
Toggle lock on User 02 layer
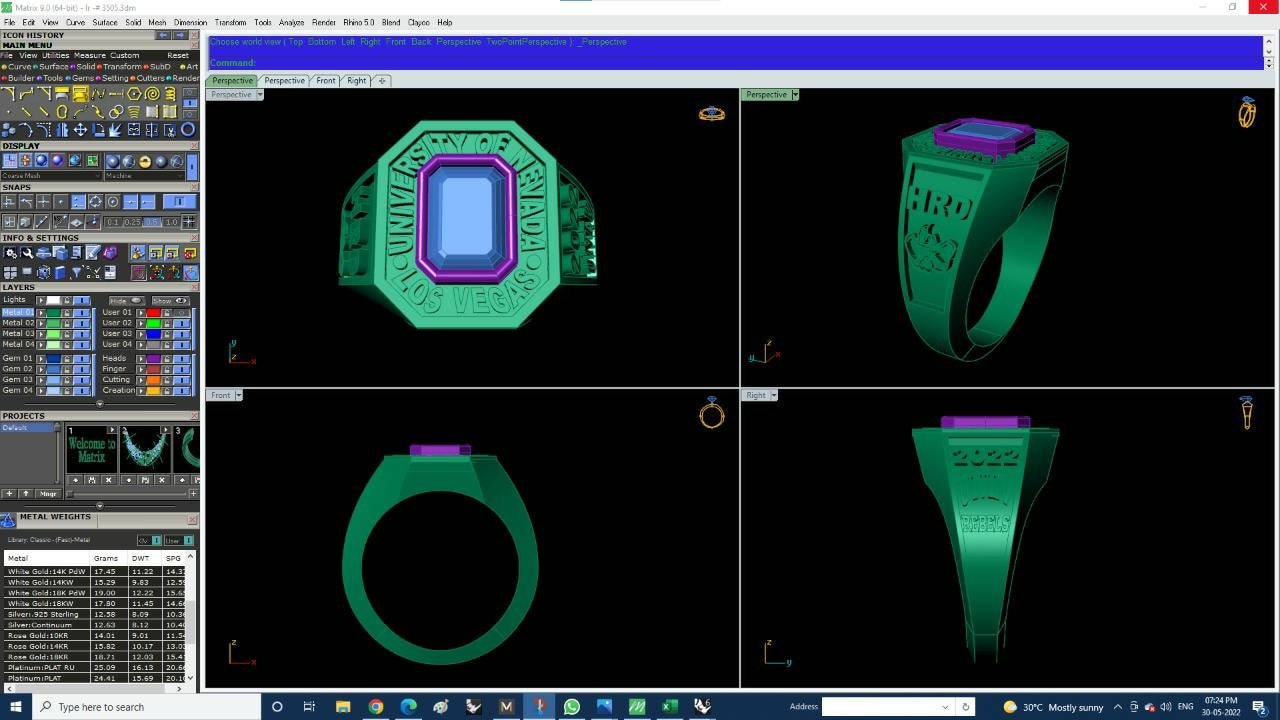pyautogui.click(x=167, y=323)
